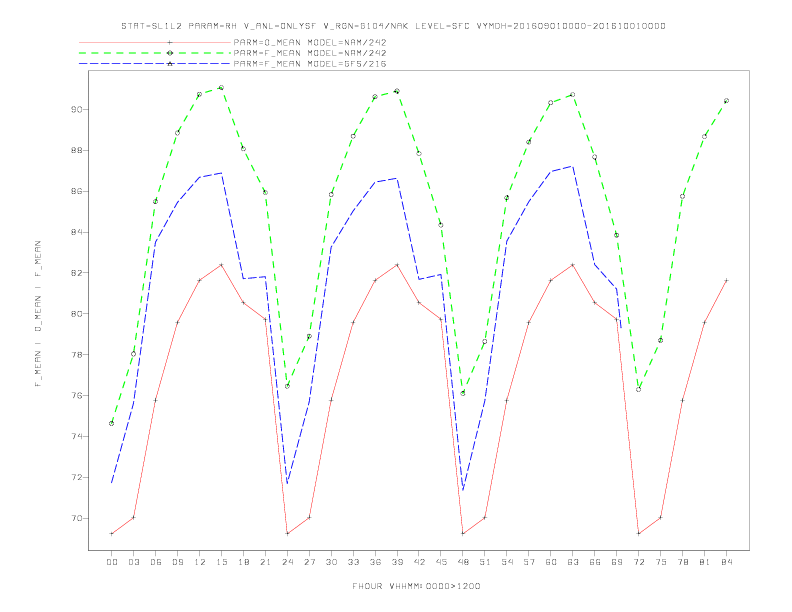Select legend entry PARM=F_MEAN MODEL=NAM/242
The width and height of the screenshot is (792, 612).
click(x=310, y=53)
